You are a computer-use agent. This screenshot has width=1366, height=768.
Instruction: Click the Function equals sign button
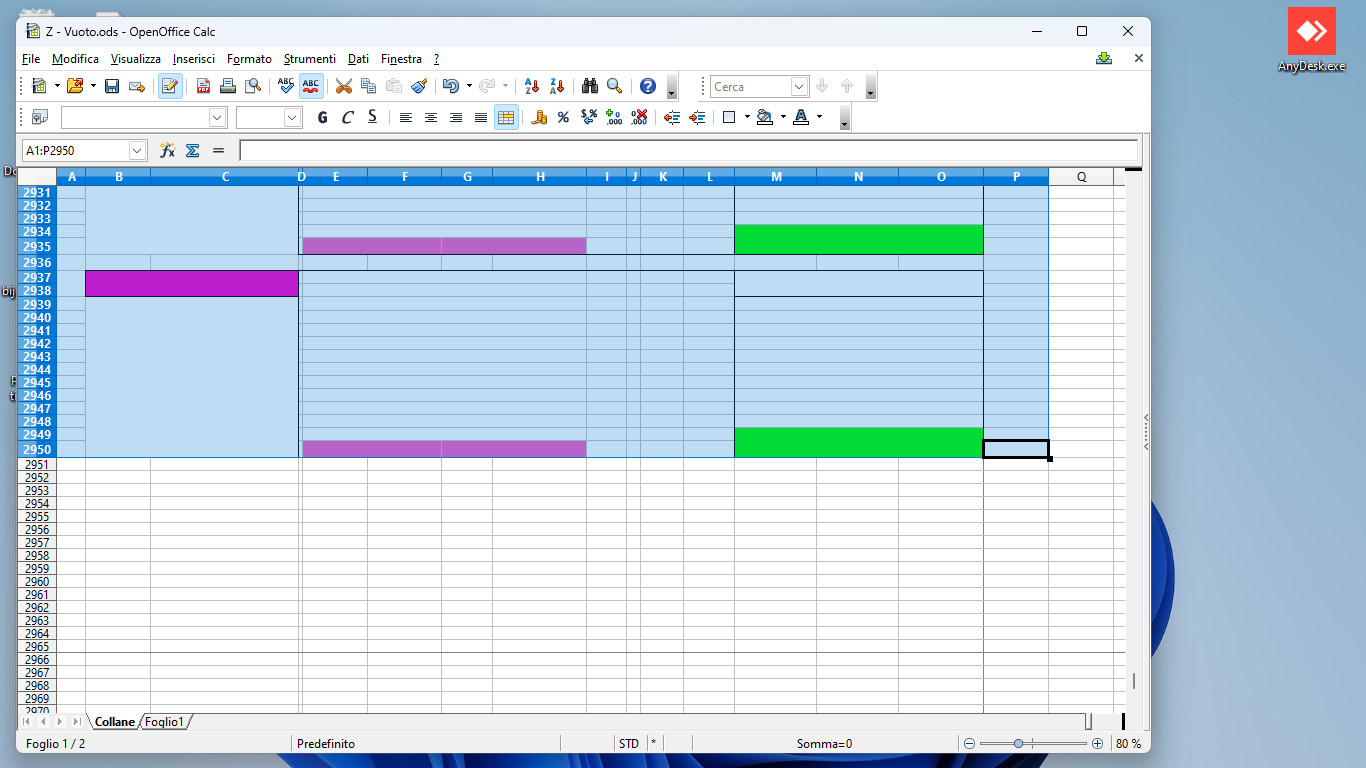218,150
